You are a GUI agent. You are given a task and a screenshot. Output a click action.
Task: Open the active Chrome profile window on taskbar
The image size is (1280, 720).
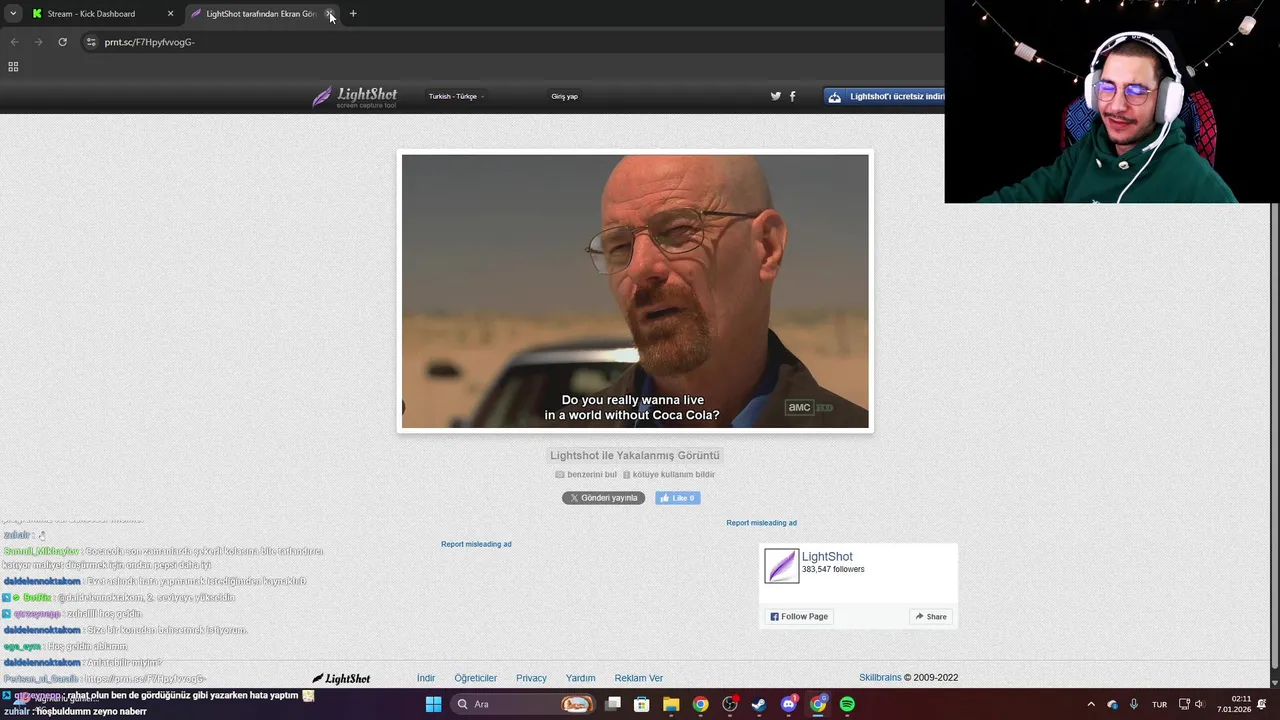pos(818,704)
